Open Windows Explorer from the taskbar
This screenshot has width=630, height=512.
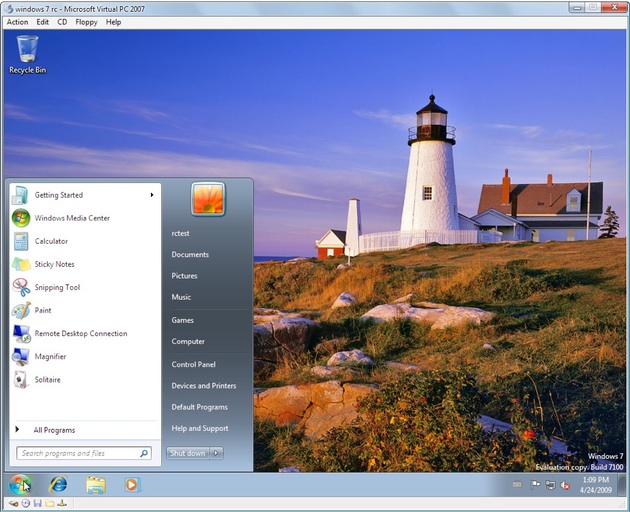[x=96, y=485]
